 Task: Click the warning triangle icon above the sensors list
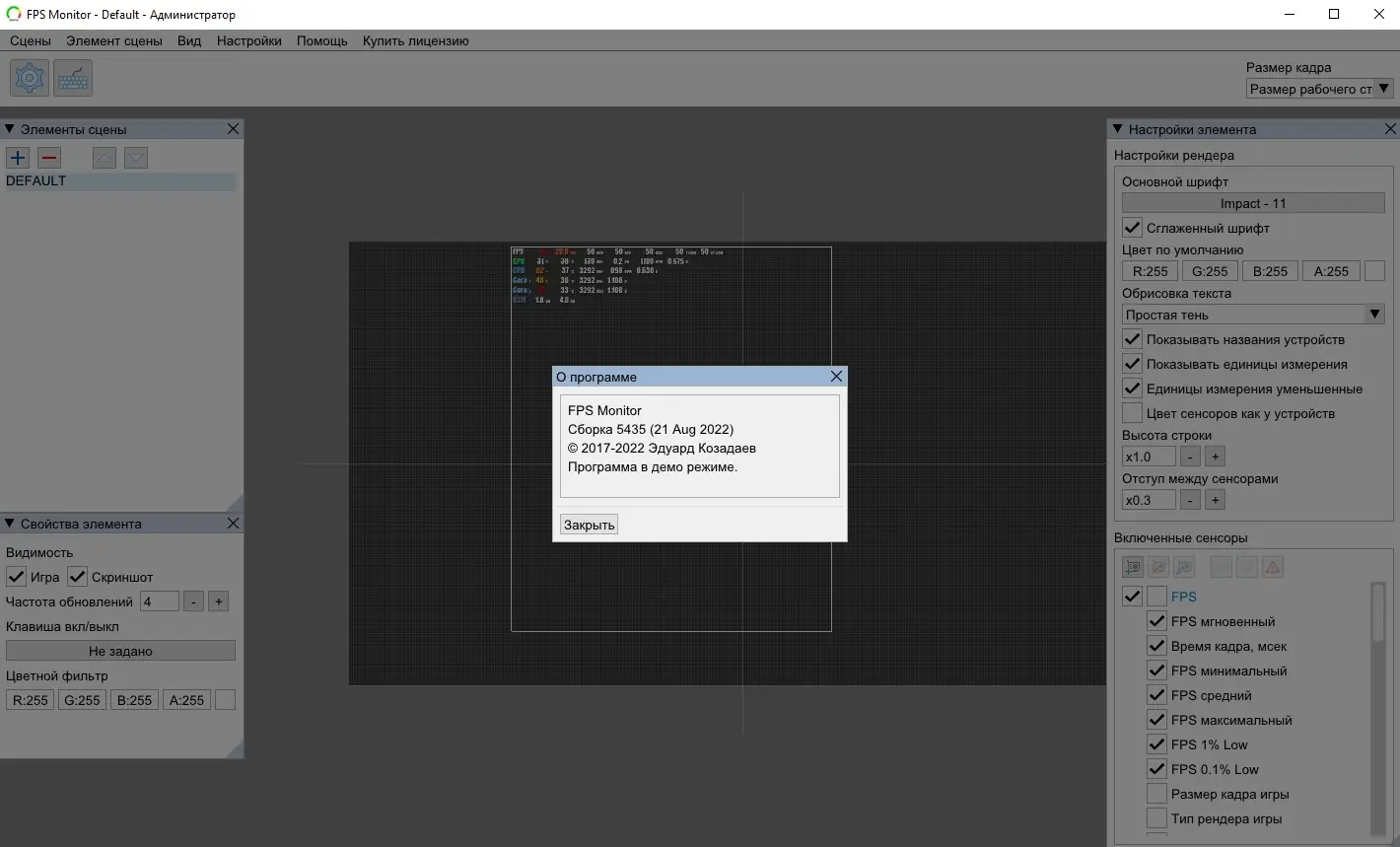1272,567
